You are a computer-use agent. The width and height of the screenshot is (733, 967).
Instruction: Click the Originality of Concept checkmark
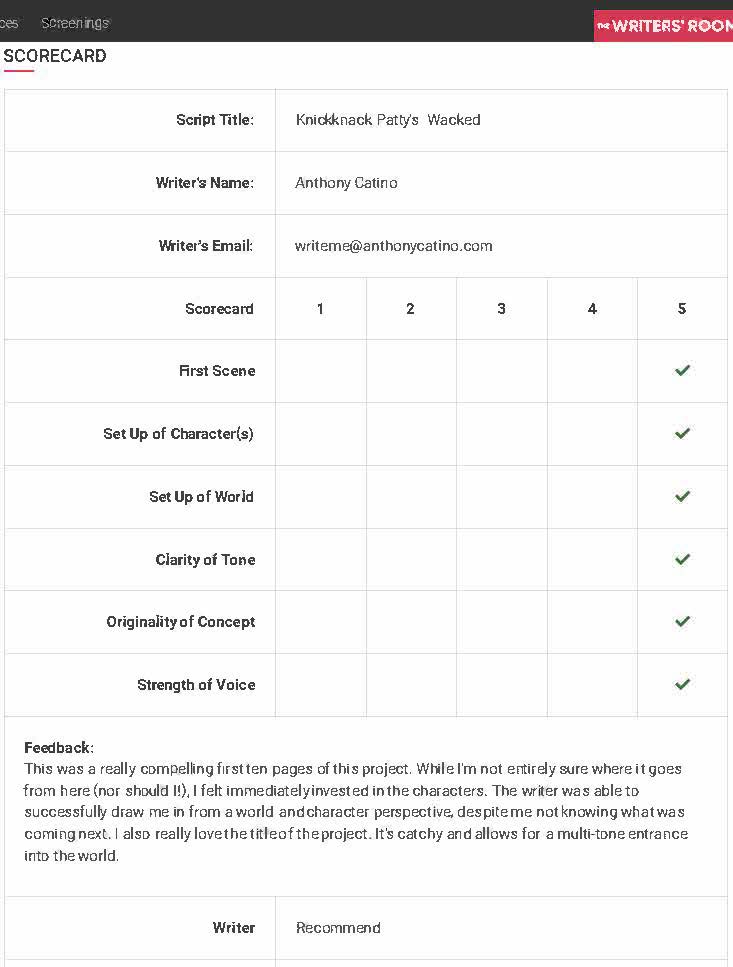pyautogui.click(x=682, y=622)
